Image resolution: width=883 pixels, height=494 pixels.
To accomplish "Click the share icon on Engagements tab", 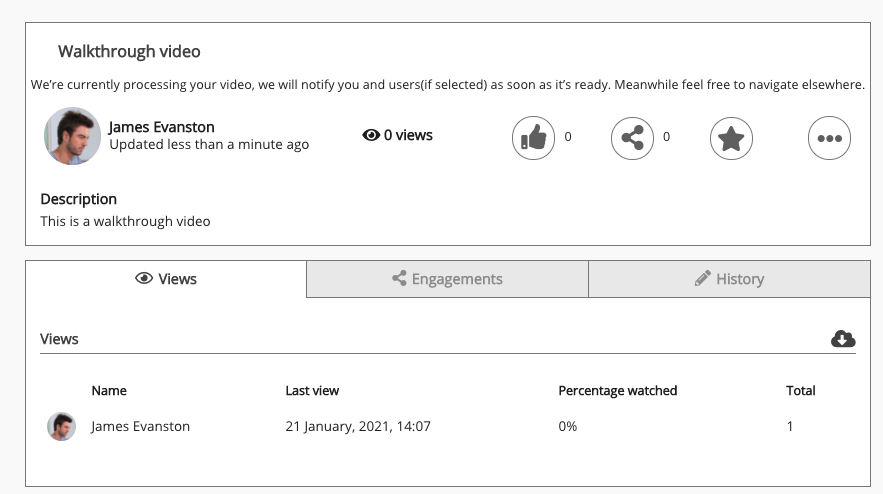I will (399, 279).
